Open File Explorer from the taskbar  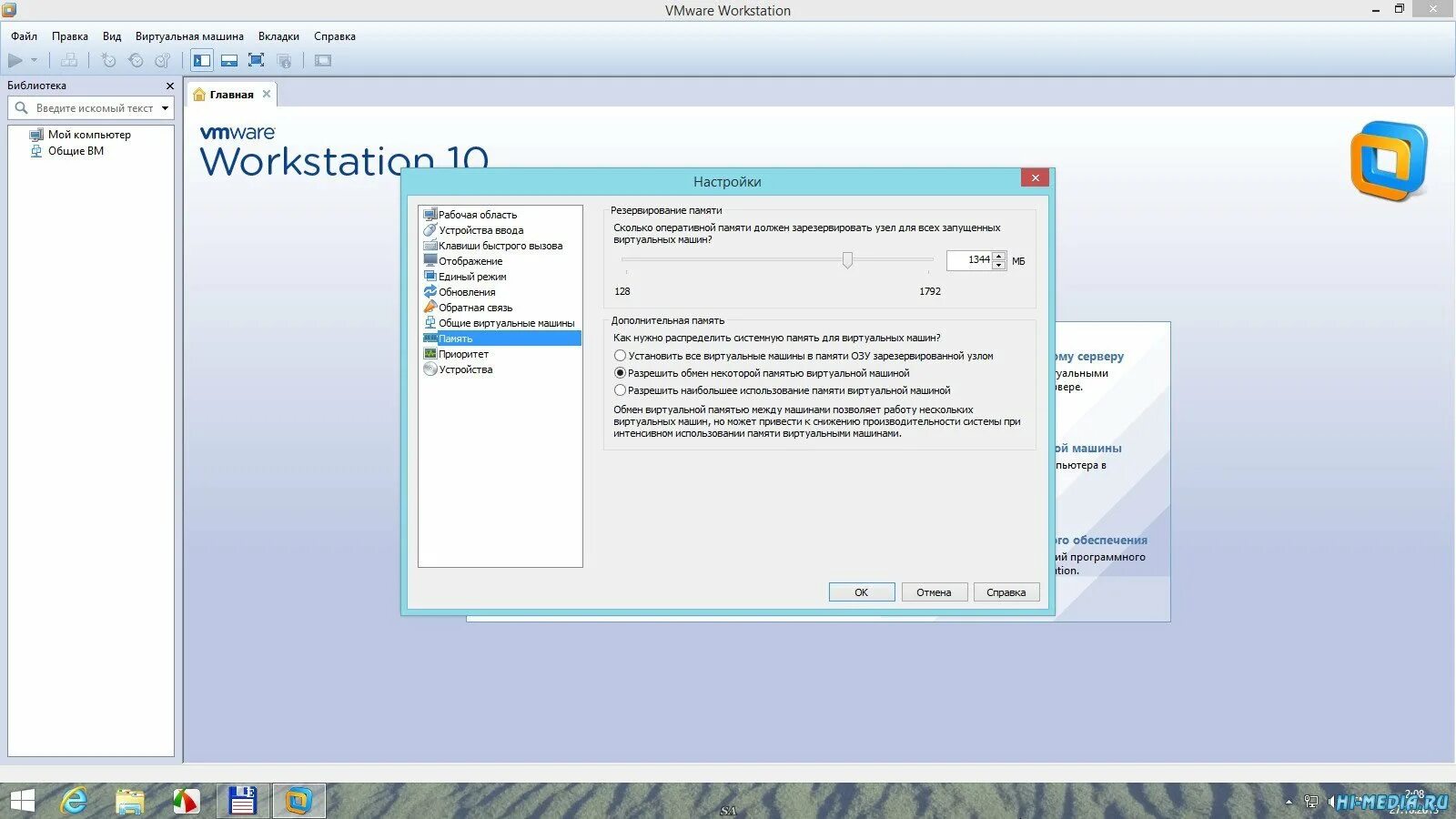[x=130, y=801]
